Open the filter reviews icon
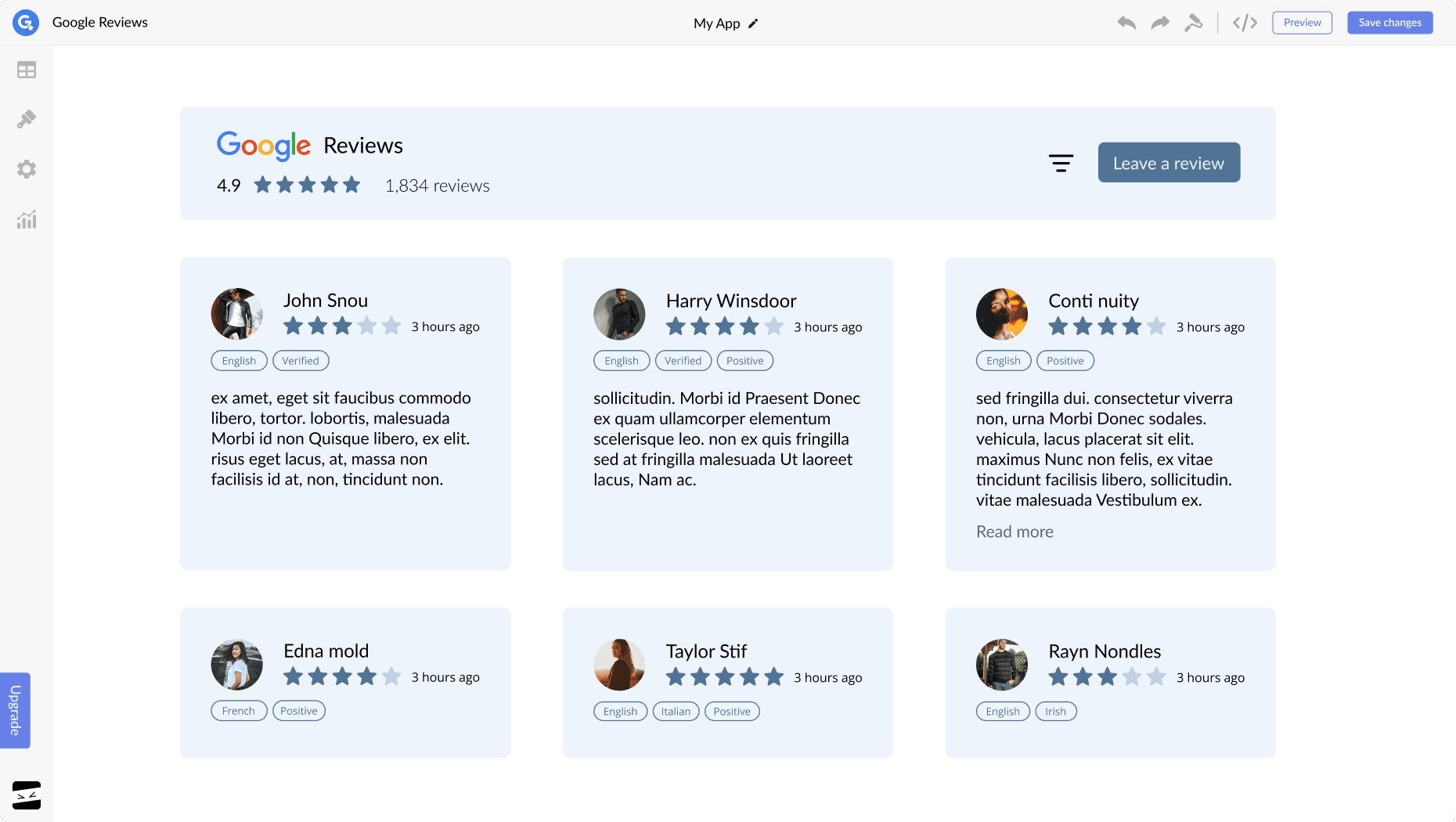1456x822 pixels. coord(1061,163)
